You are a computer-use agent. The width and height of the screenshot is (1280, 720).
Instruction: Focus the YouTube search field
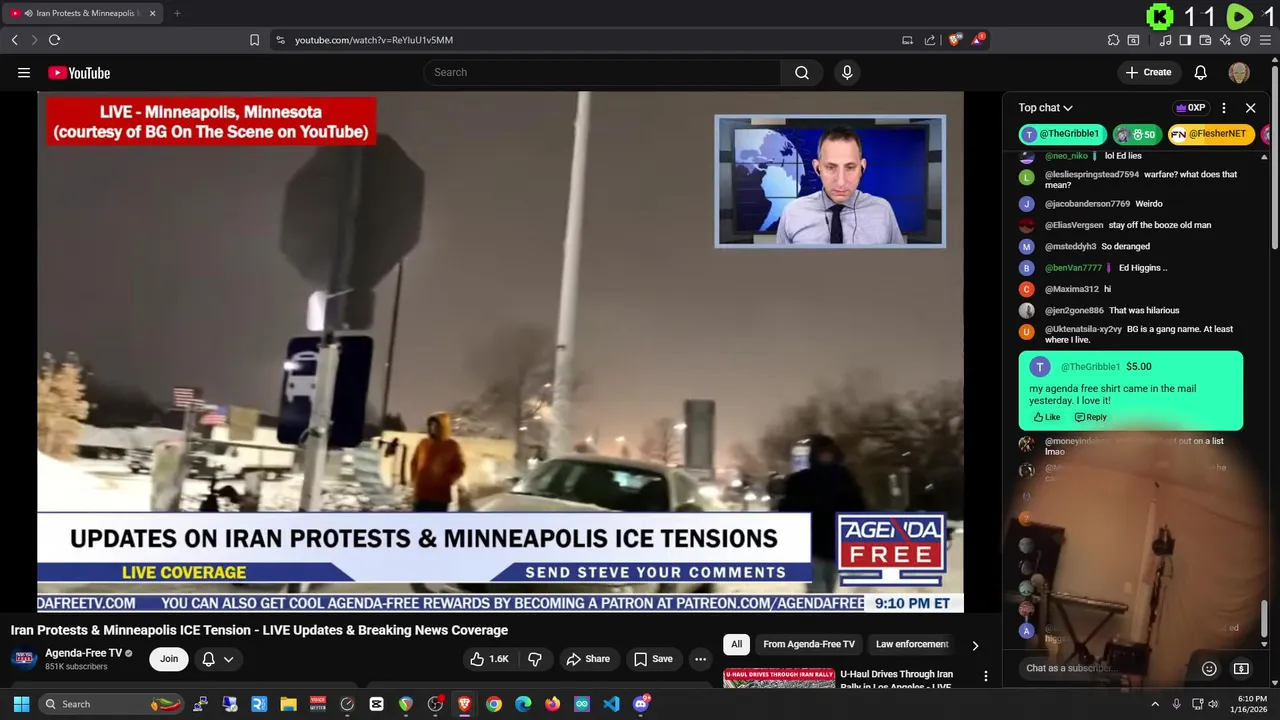(x=602, y=72)
